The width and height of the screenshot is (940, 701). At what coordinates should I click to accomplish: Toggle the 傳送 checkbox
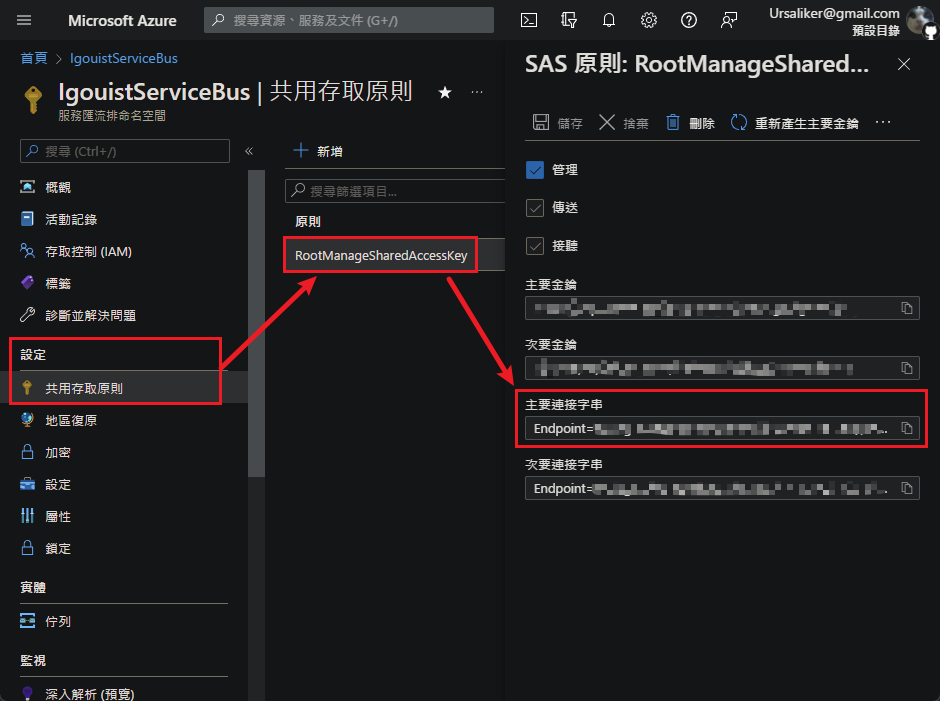[x=535, y=208]
